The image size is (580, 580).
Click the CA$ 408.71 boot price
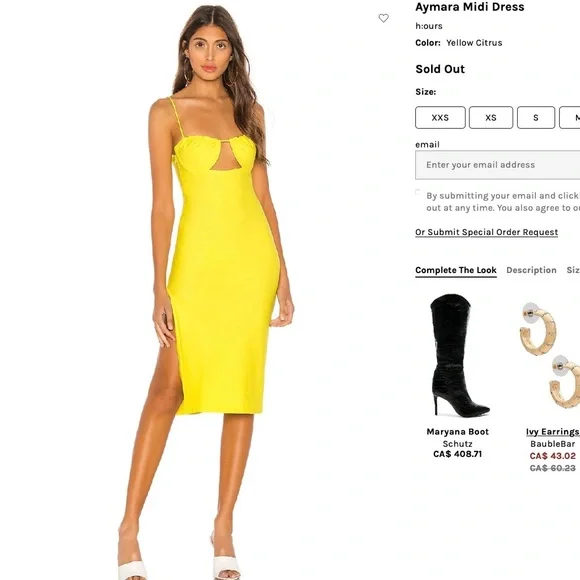tap(458, 454)
